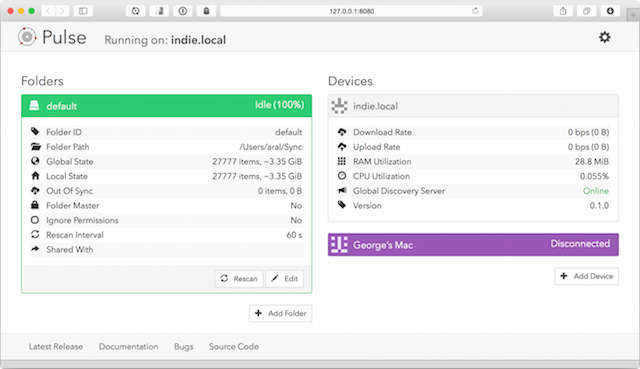Click the George's Mac identicon

(x=339, y=245)
